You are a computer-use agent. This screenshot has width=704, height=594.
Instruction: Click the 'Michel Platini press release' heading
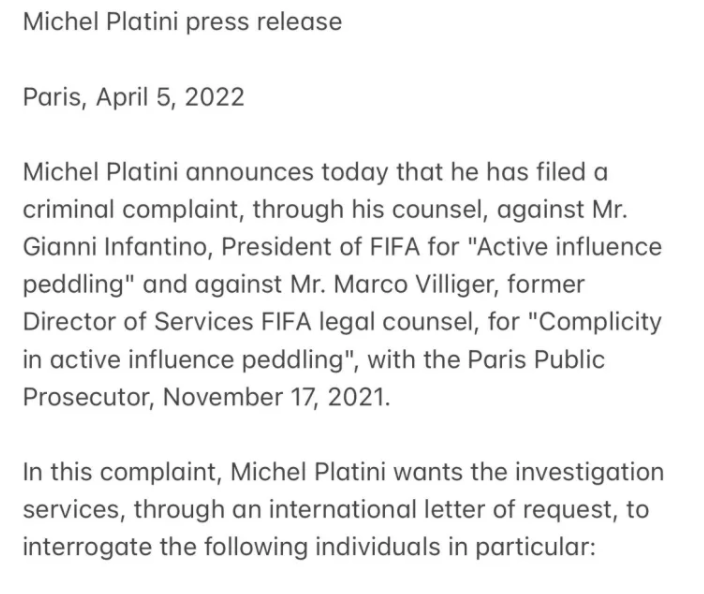coord(182,22)
